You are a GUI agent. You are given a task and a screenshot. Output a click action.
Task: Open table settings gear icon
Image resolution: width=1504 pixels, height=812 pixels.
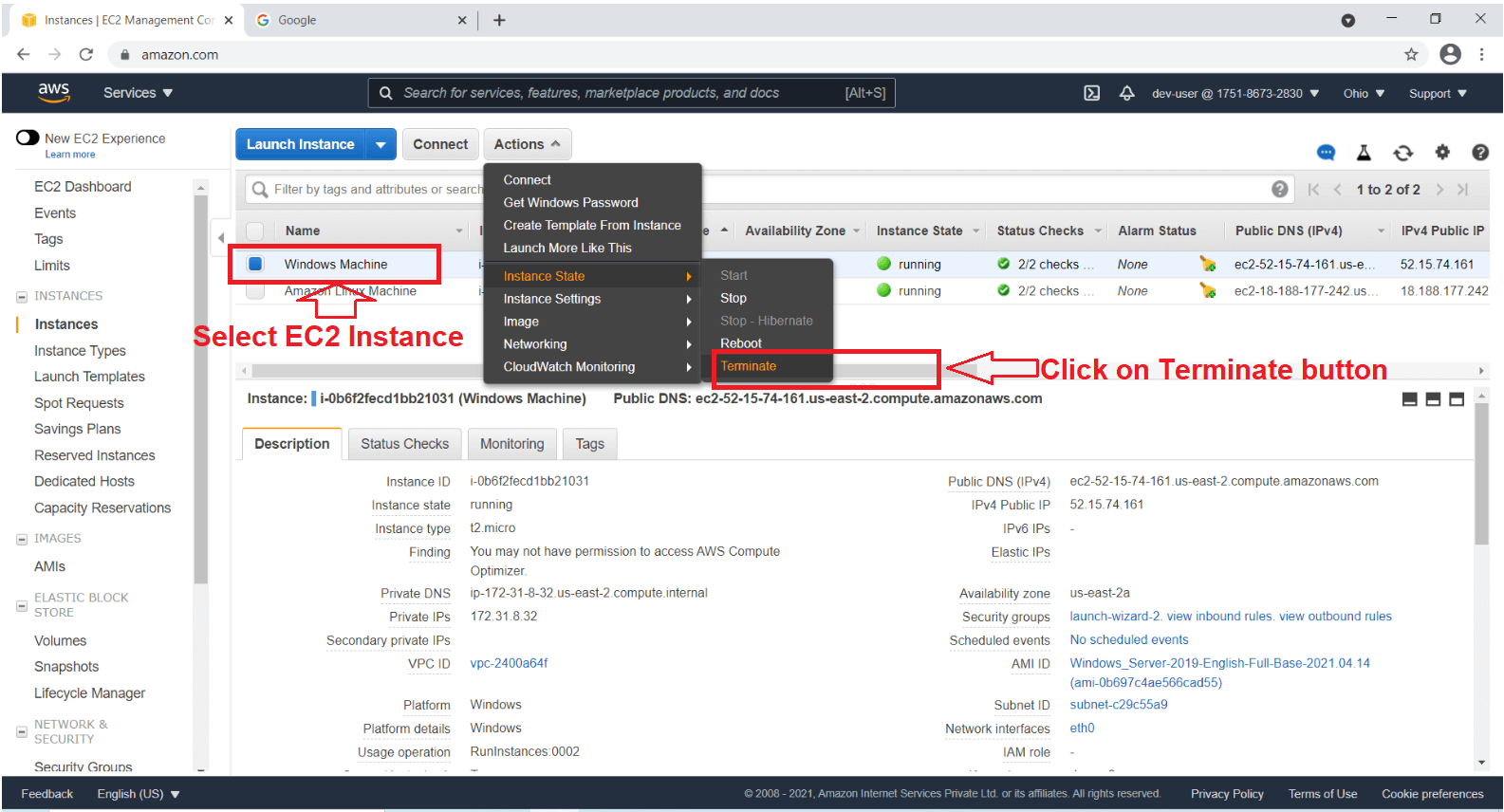(x=1442, y=152)
